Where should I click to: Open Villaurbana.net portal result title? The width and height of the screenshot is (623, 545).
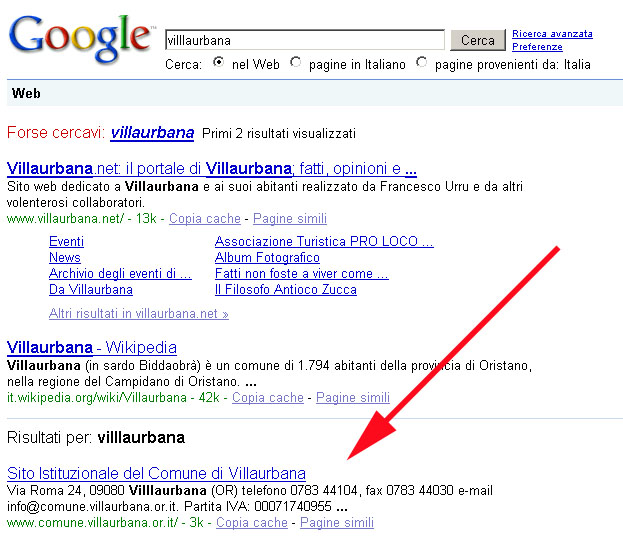[212, 169]
